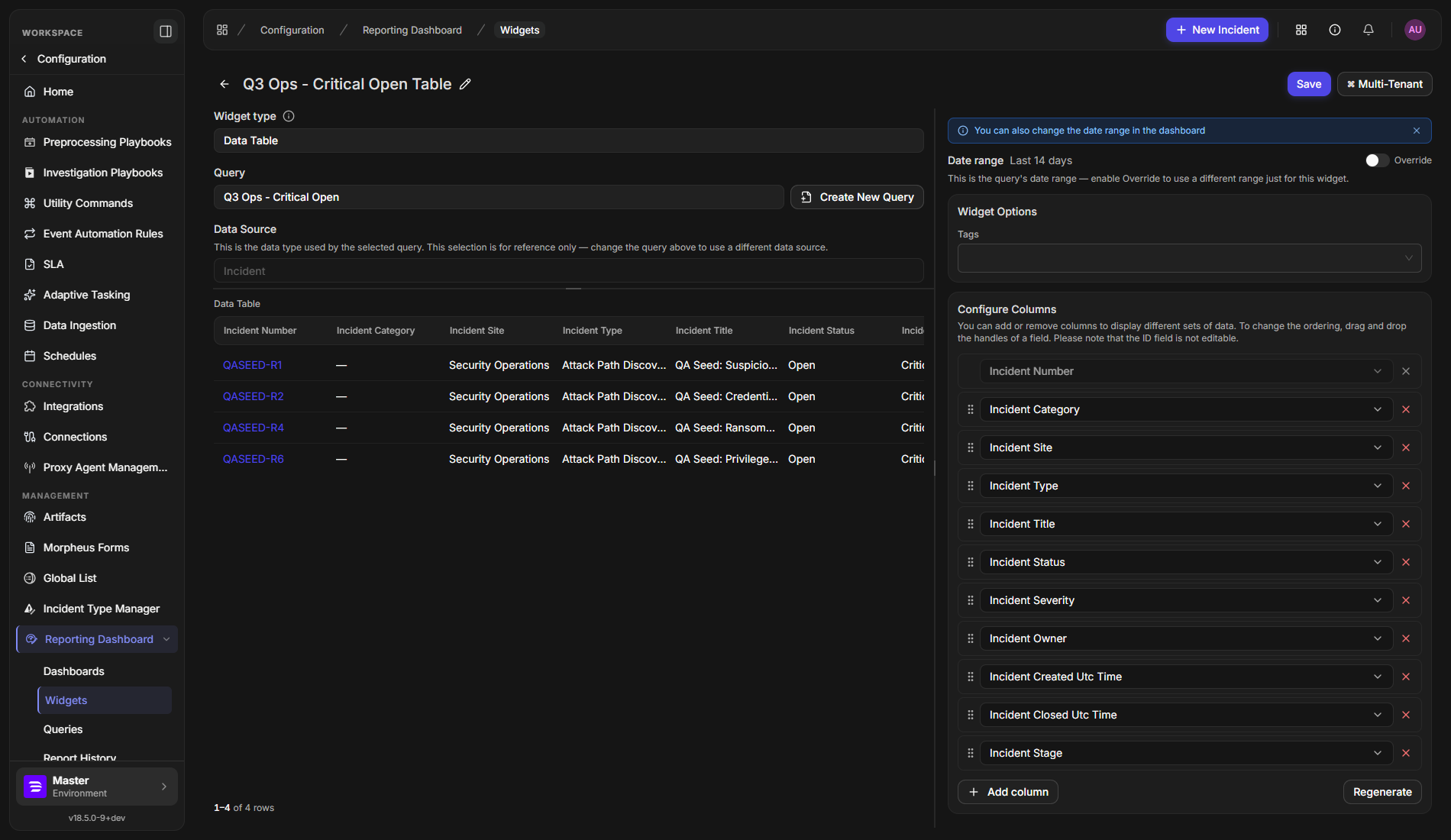Click the breadcrumb home grid icon
Image resolution: width=1451 pixels, height=840 pixels.
[x=222, y=30]
